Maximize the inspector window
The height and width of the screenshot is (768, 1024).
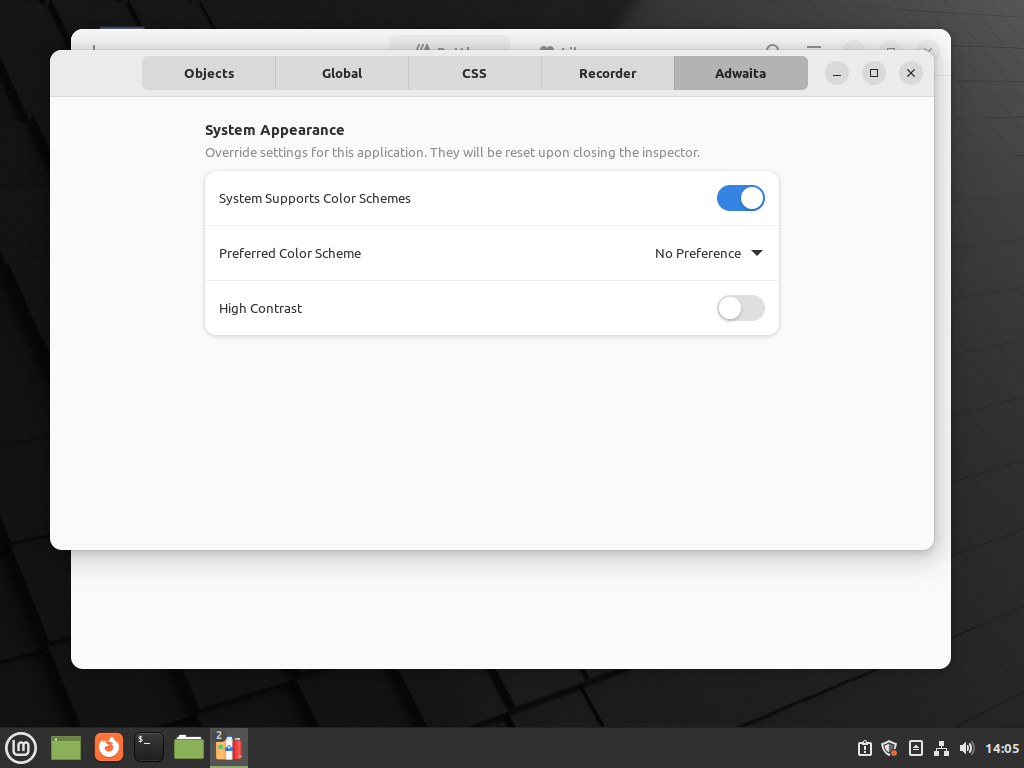[x=874, y=73]
